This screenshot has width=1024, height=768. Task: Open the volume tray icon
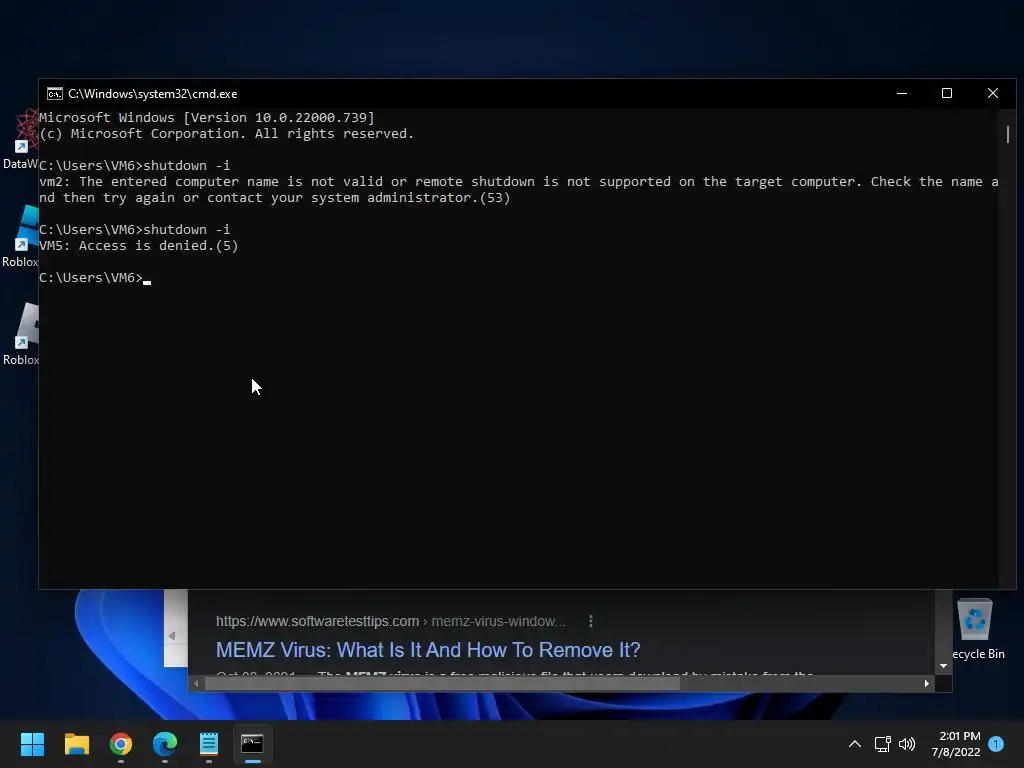pos(907,744)
